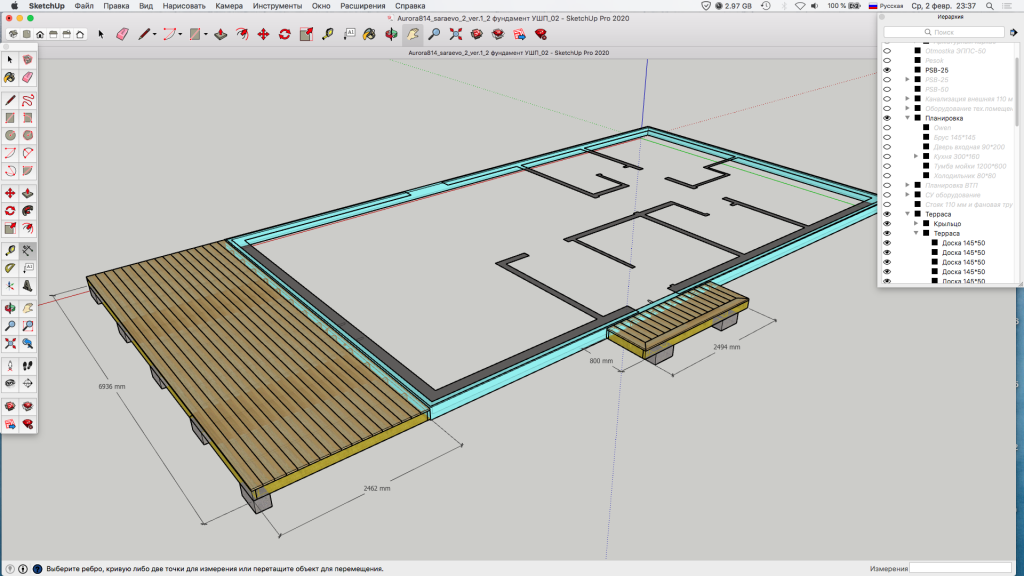Image resolution: width=1024 pixels, height=576 pixels.
Task: Click the Zoom magnifier tool in top toolbar
Action: (x=434, y=34)
